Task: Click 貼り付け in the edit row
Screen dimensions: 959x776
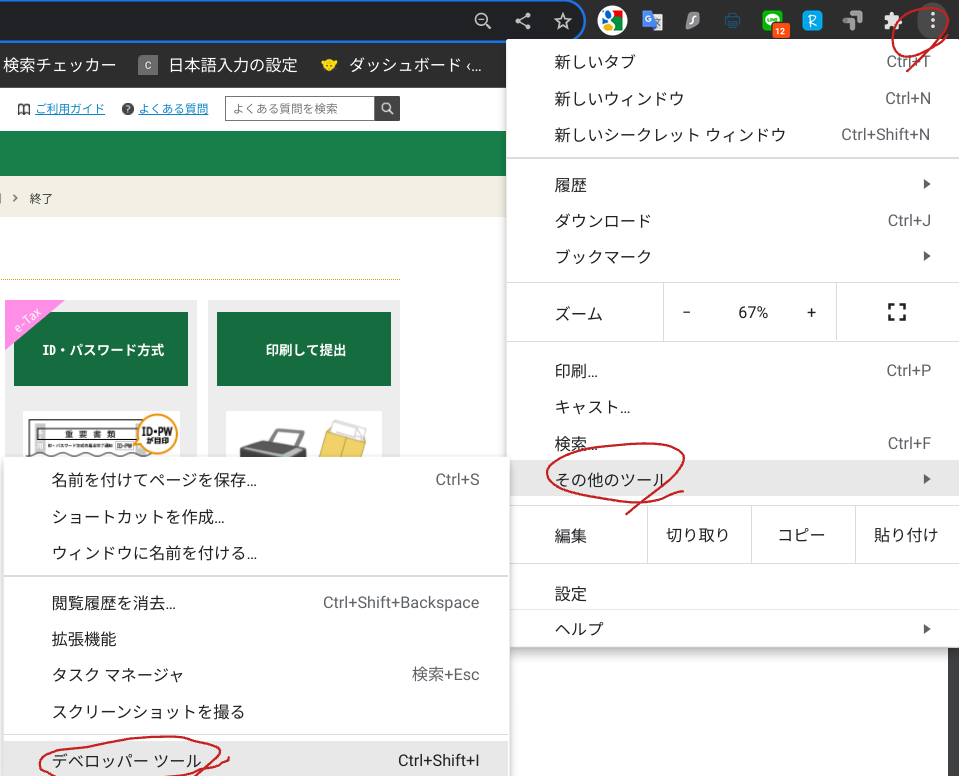Action: coord(906,535)
